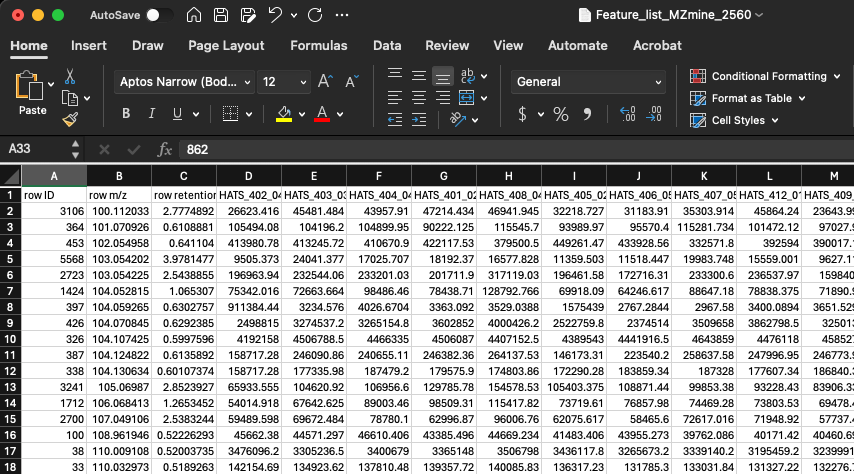
Task: Select all cells with corner triangle
Action: click(10, 176)
